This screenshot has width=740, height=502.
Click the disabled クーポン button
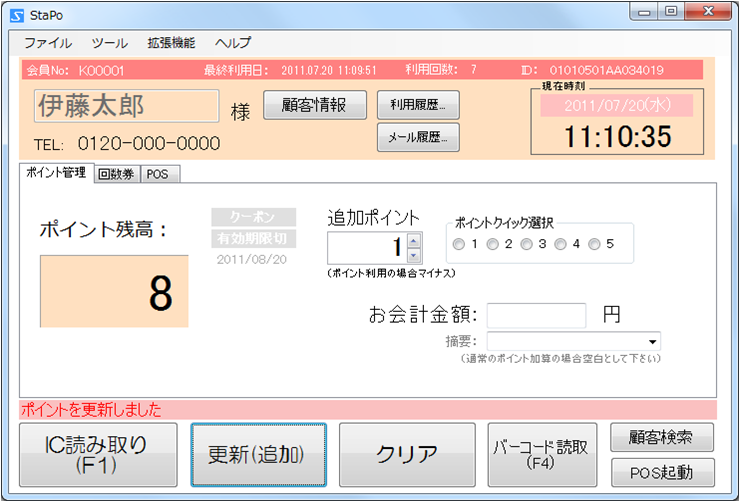click(x=253, y=217)
